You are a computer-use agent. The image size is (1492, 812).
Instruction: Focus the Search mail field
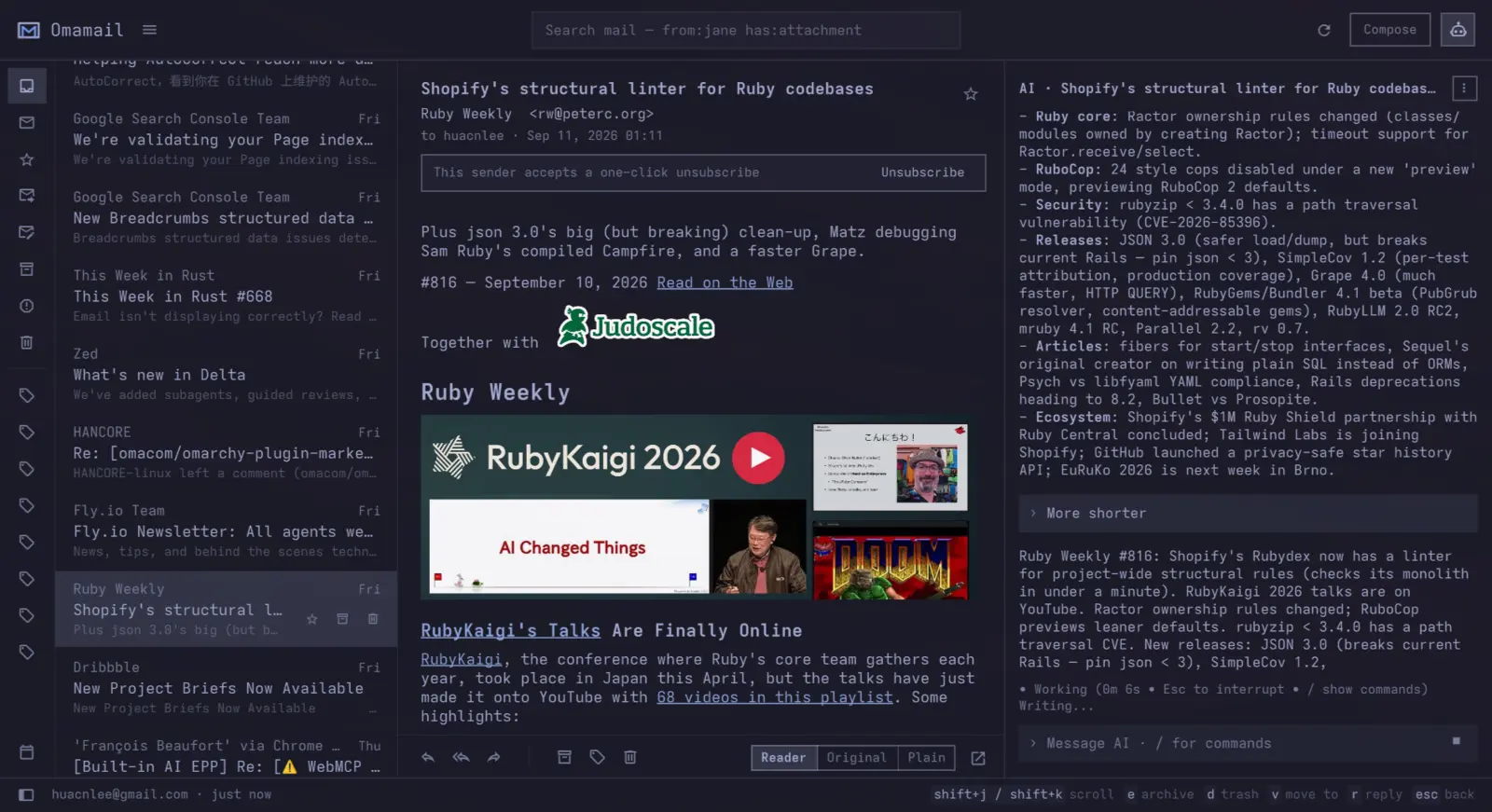click(746, 30)
